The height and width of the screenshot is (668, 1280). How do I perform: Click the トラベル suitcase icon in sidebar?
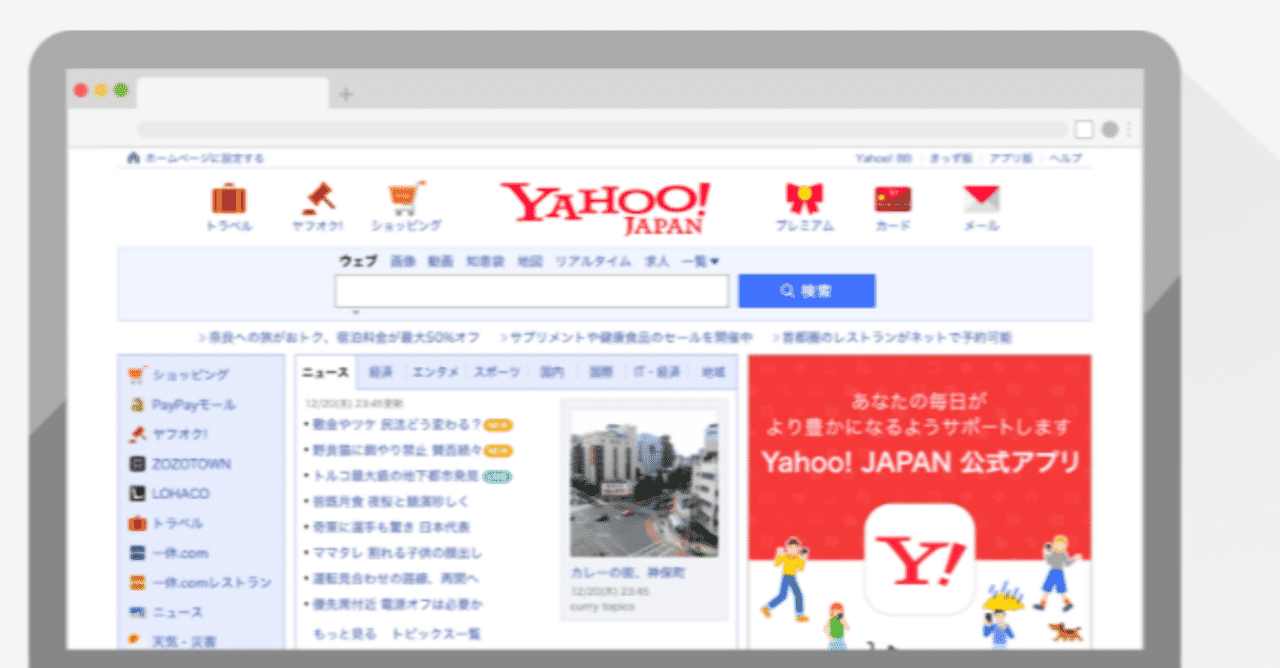pos(138,523)
